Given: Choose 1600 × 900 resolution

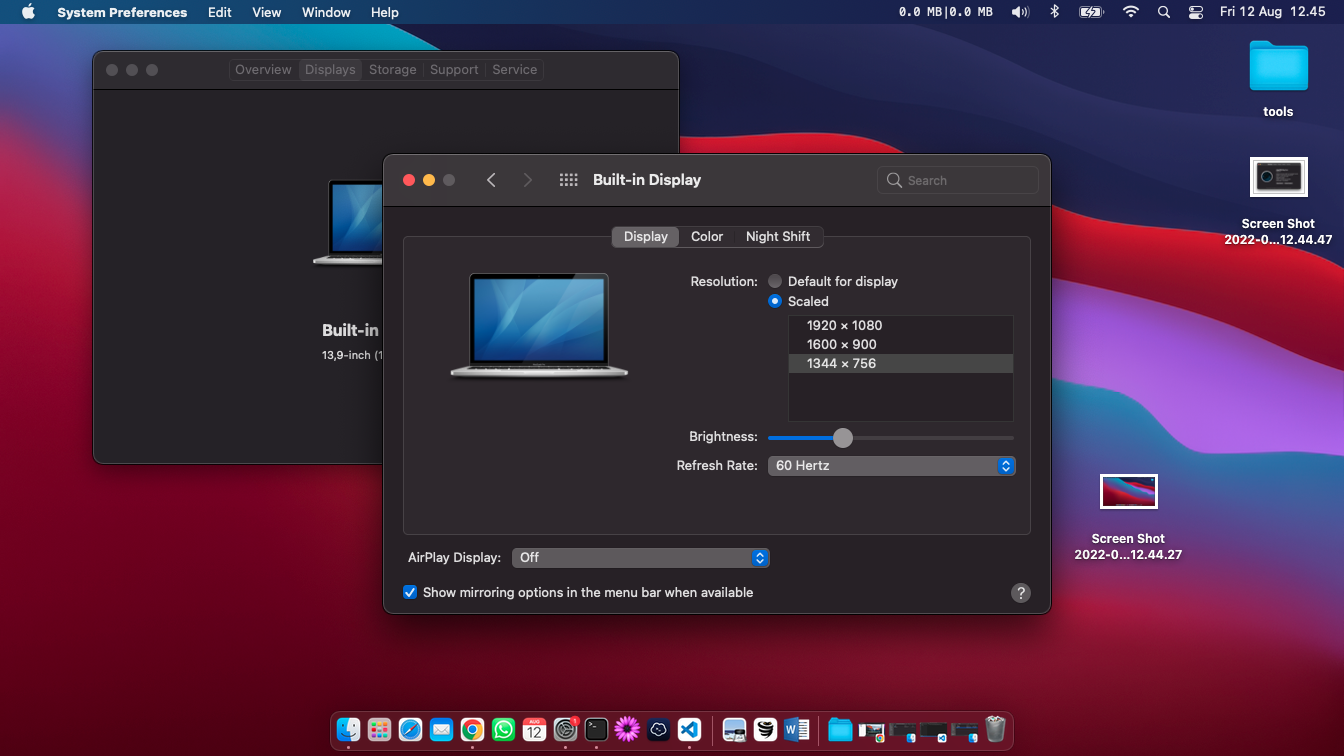Looking at the screenshot, I should coord(901,344).
